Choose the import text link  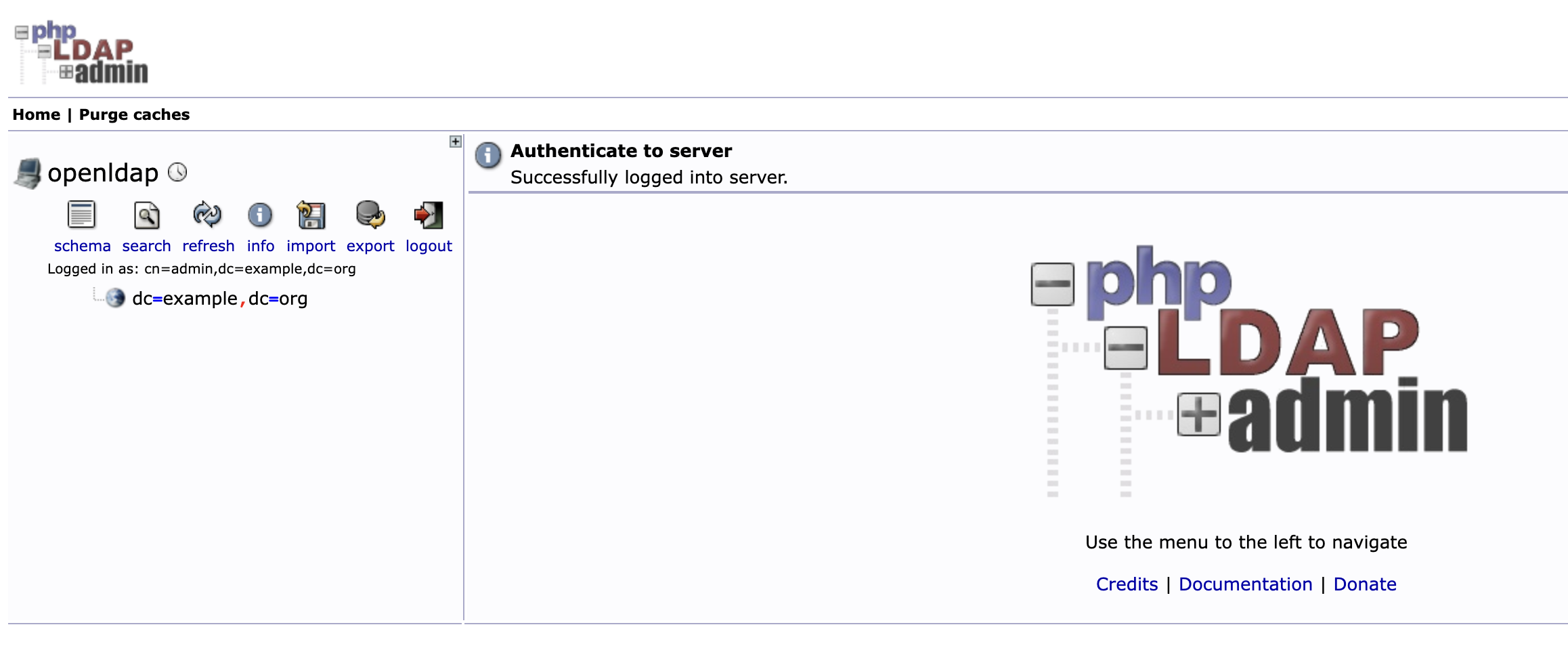[311, 246]
